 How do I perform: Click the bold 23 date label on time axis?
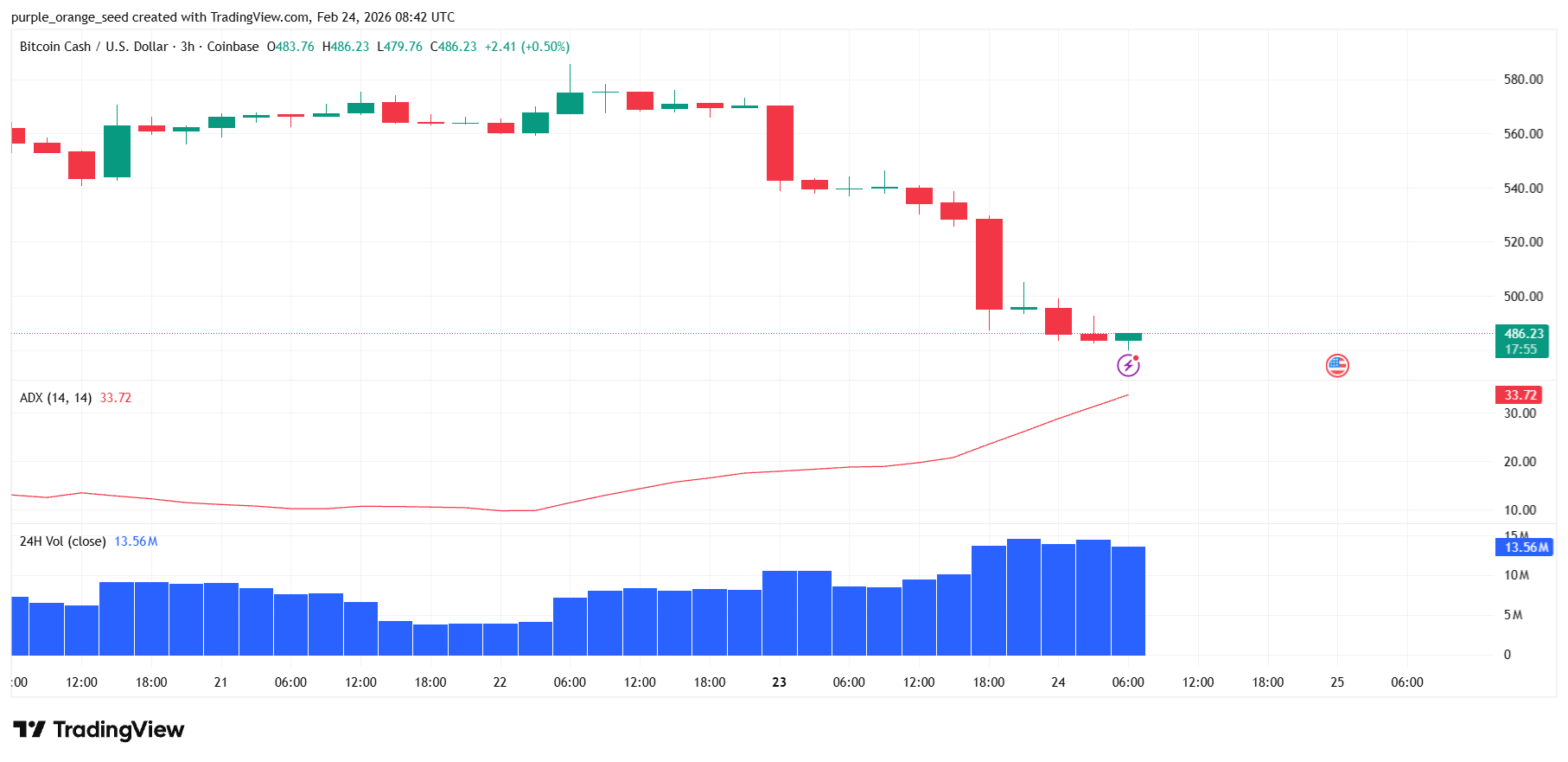[x=779, y=682]
